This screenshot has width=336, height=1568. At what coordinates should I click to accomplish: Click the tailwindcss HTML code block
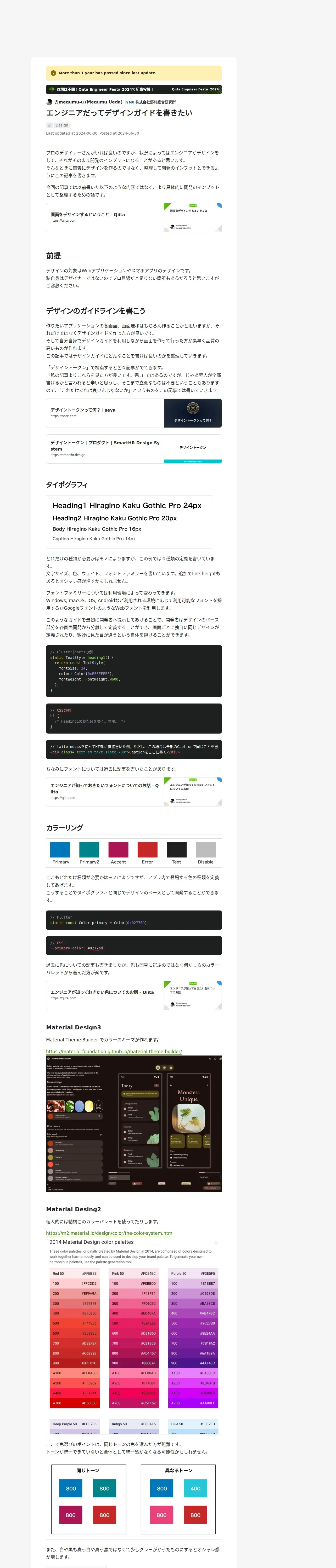(x=134, y=749)
